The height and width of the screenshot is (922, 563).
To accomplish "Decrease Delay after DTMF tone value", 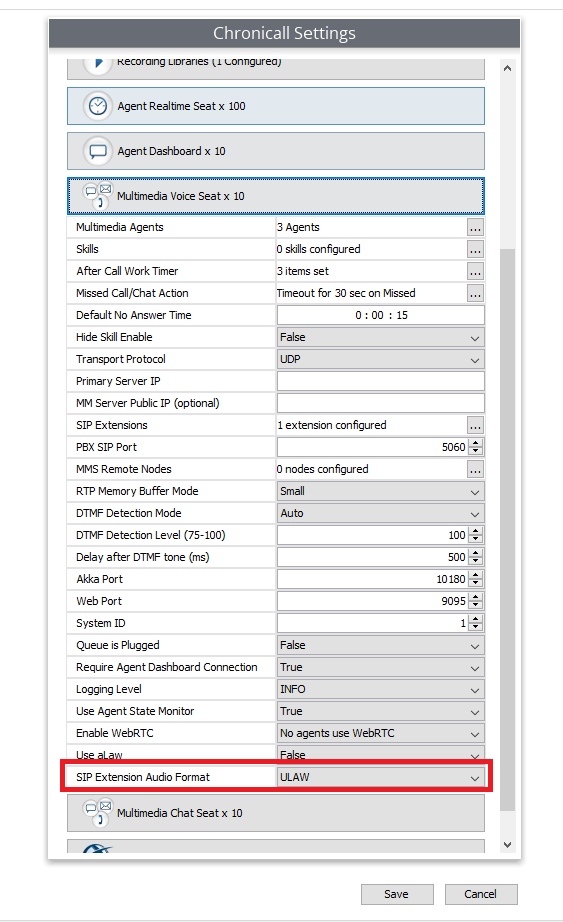I will (x=476, y=562).
